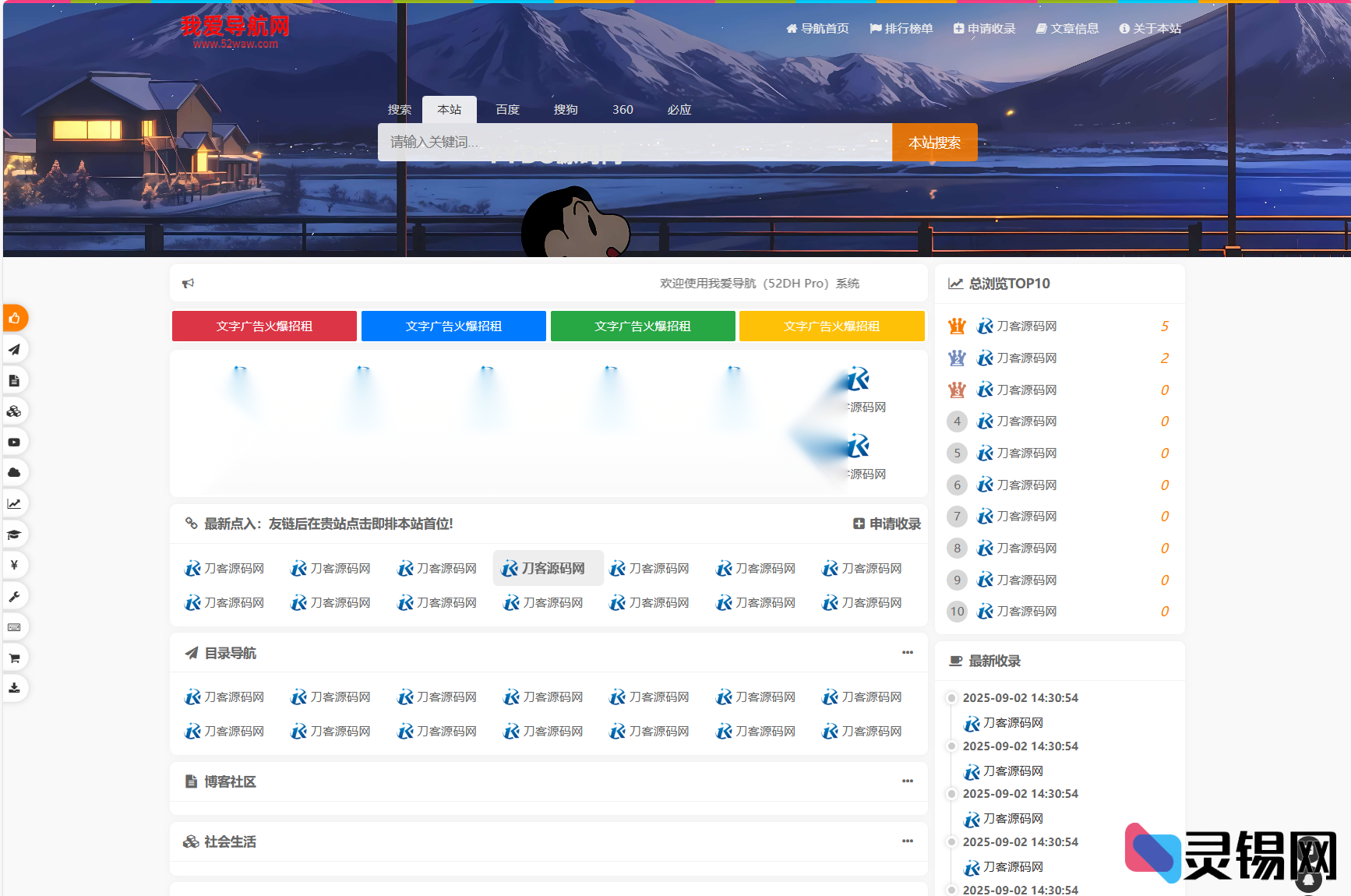This screenshot has height=896, width=1351.
Task: Select the 必应 search engine tab
Action: 679,110
